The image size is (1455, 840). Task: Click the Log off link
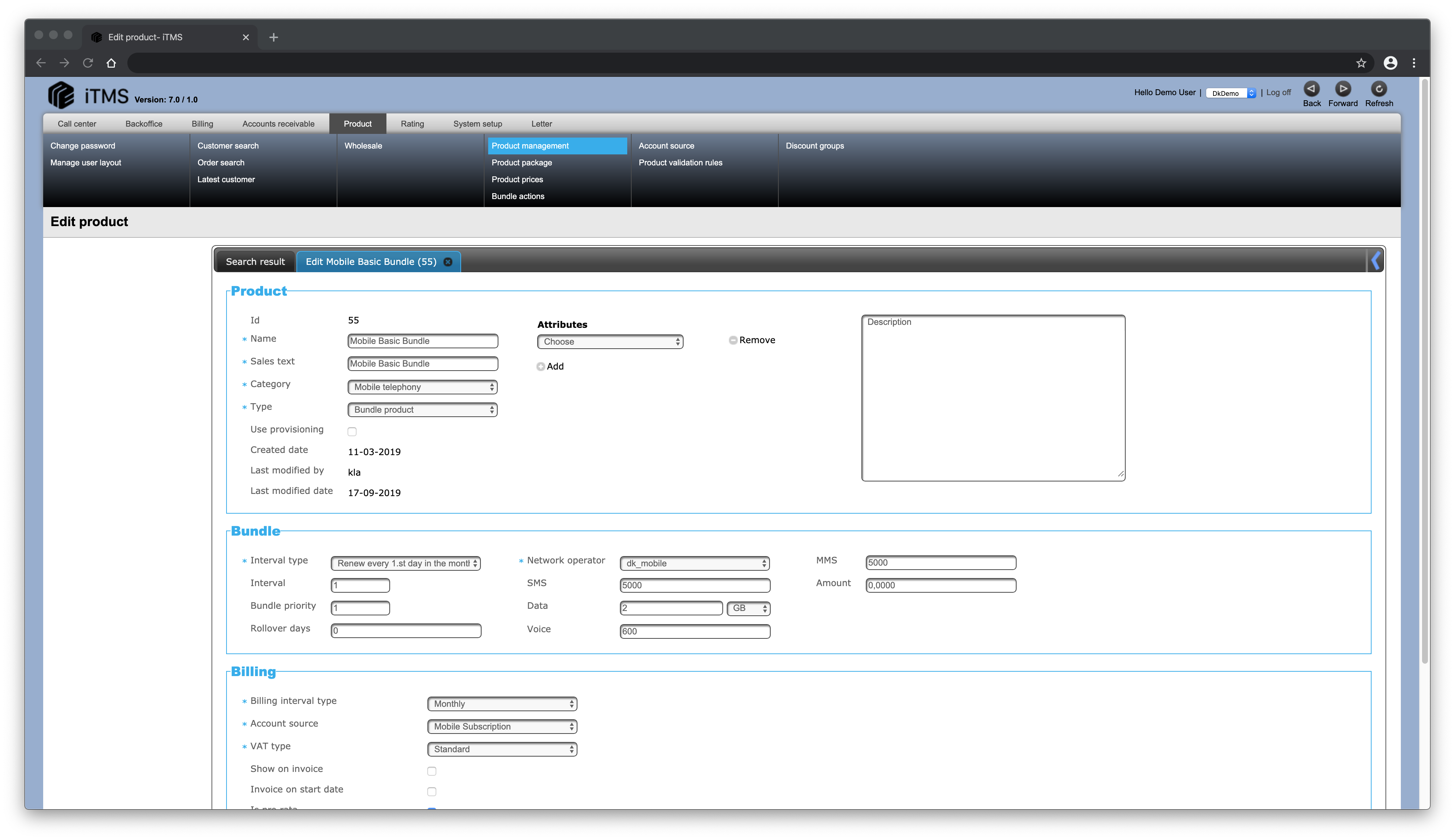click(x=1278, y=92)
